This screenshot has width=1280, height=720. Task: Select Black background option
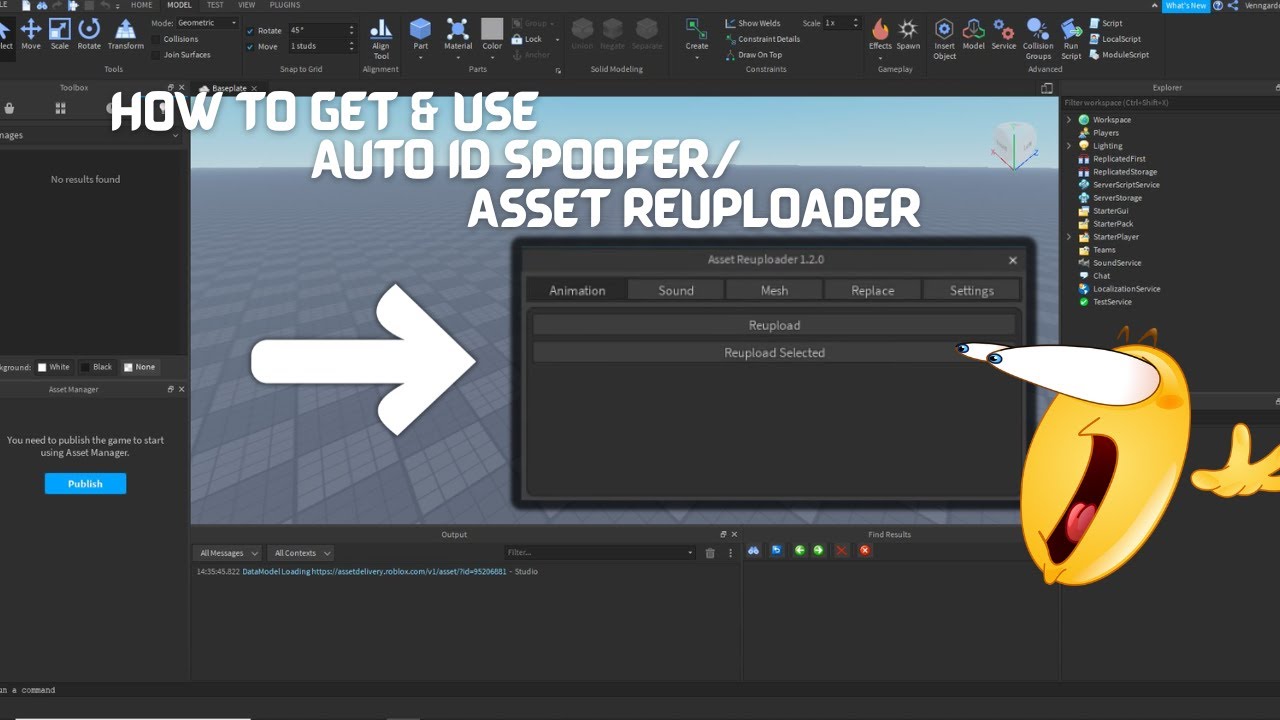pos(96,367)
